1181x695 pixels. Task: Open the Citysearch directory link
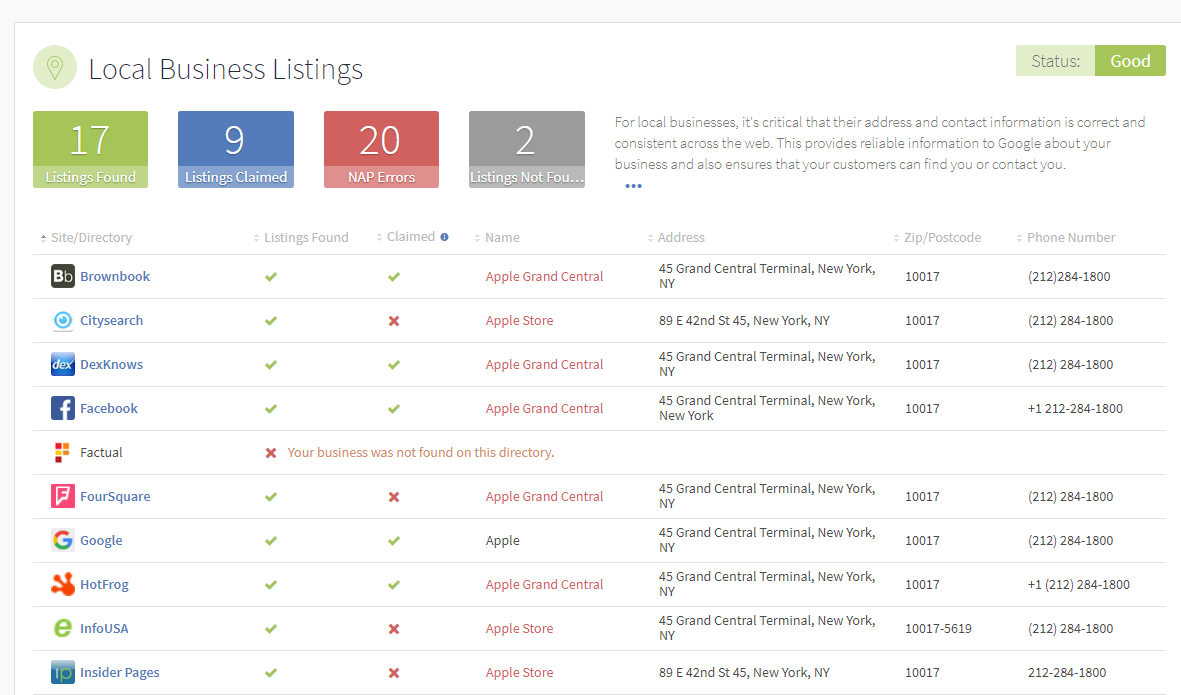pos(111,320)
